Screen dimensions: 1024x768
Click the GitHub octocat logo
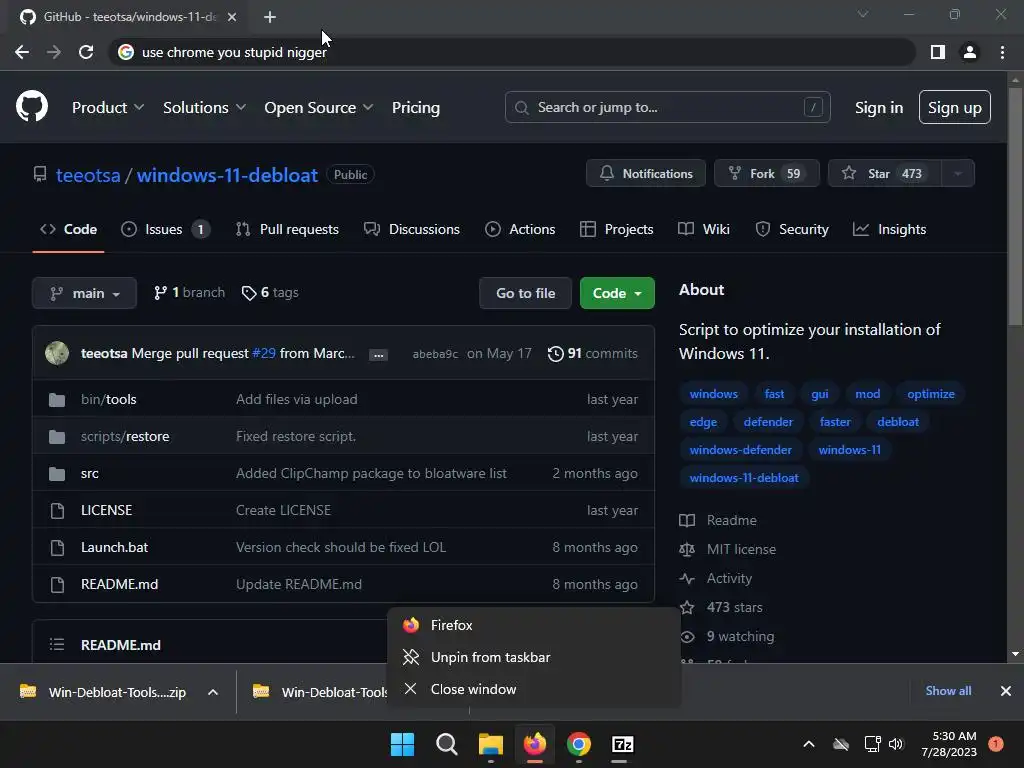32,107
